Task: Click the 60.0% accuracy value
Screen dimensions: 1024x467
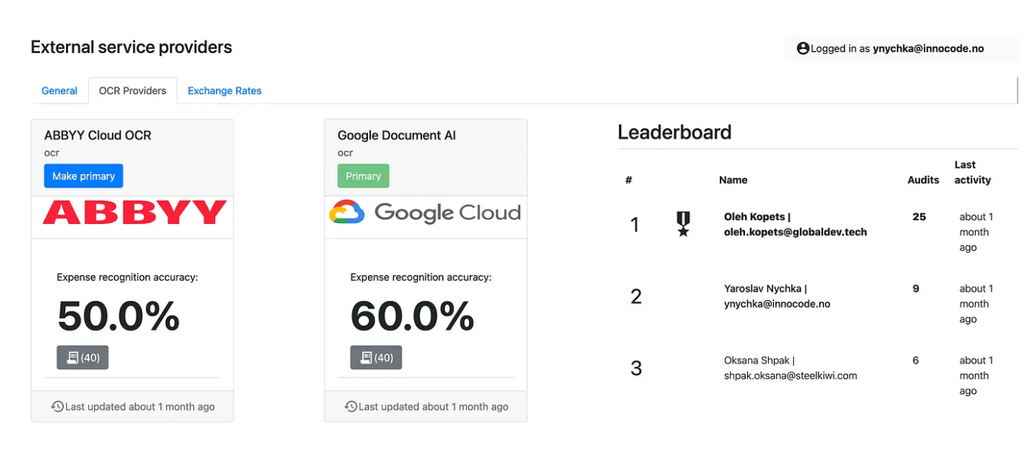Action: 412,316
